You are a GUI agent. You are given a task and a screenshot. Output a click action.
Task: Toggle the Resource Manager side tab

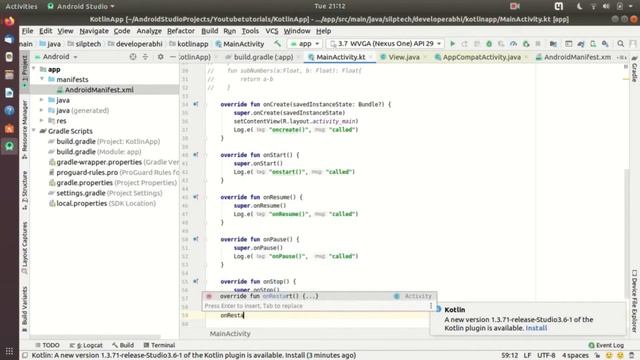point(24,129)
